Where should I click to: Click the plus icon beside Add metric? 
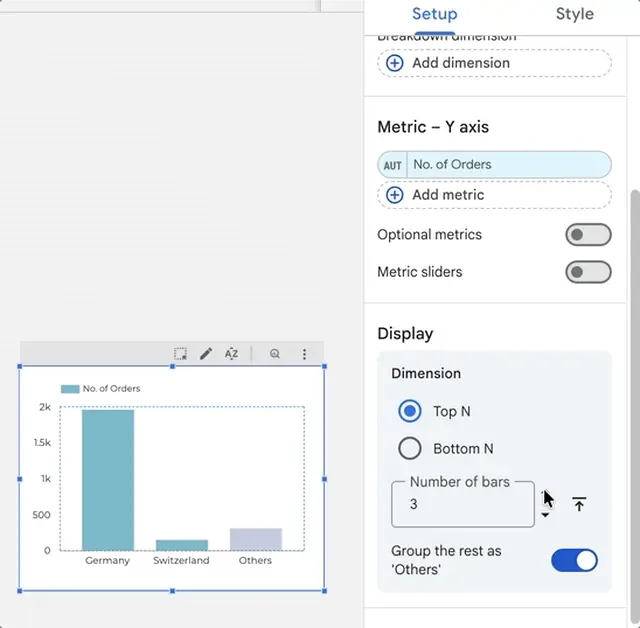click(x=395, y=195)
